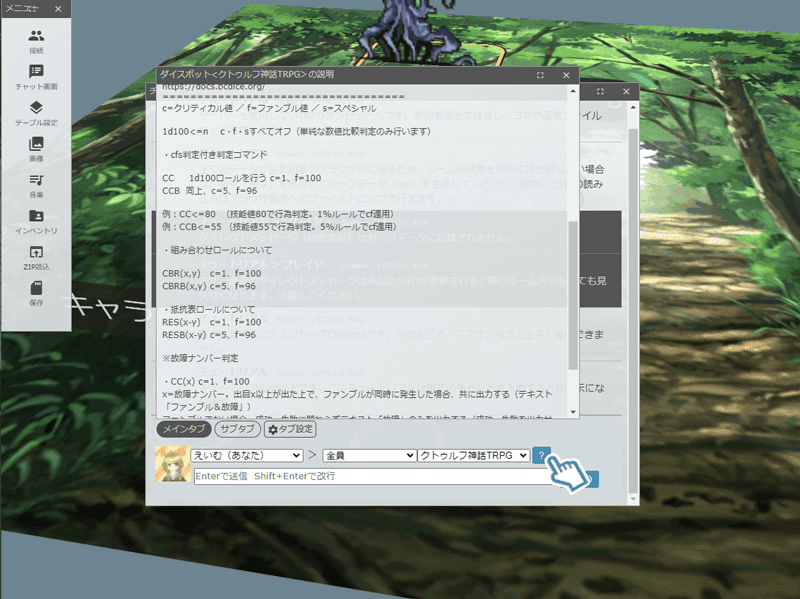800x599 pixels.
Task: Click the '1d100<=n' description line
Action: [x=296, y=132]
